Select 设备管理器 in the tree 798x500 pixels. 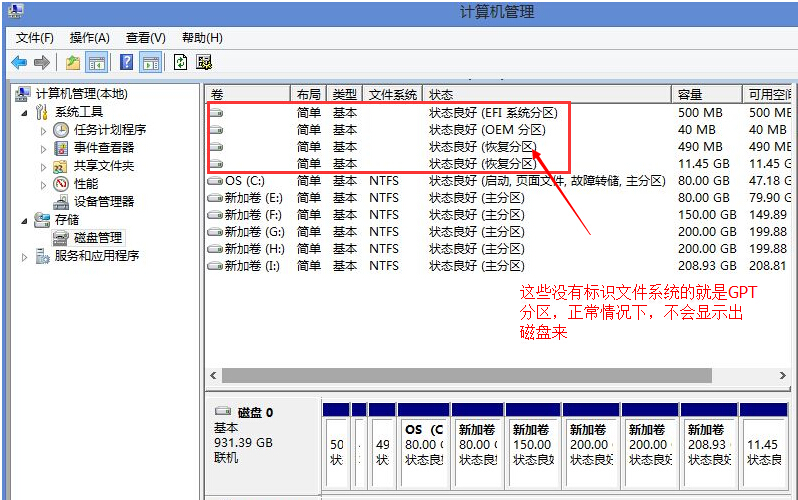pyautogui.click(x=104, y=201)
